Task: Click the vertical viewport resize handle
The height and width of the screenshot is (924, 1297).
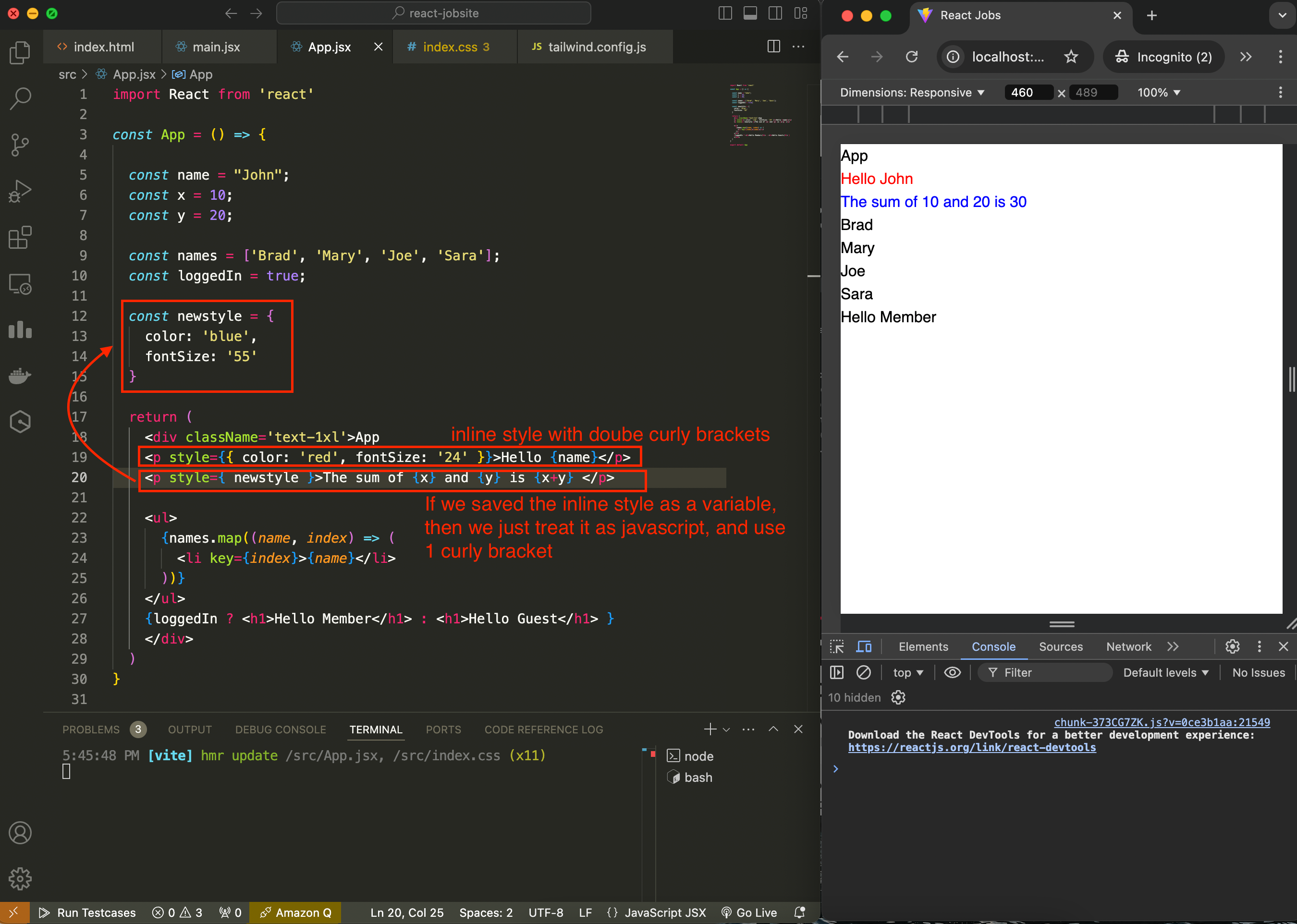Action: coord(1291,379)
